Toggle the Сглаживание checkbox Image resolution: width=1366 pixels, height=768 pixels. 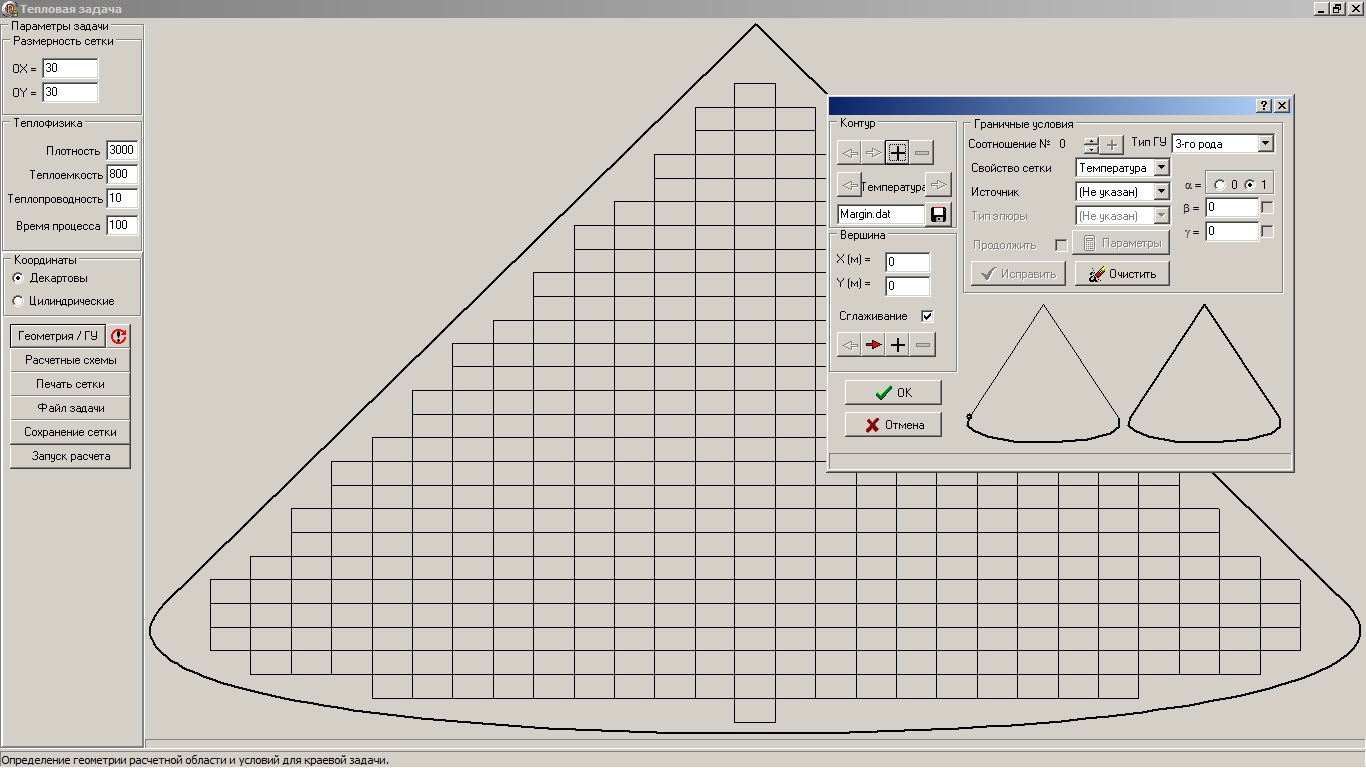click(x=927, y=316)
